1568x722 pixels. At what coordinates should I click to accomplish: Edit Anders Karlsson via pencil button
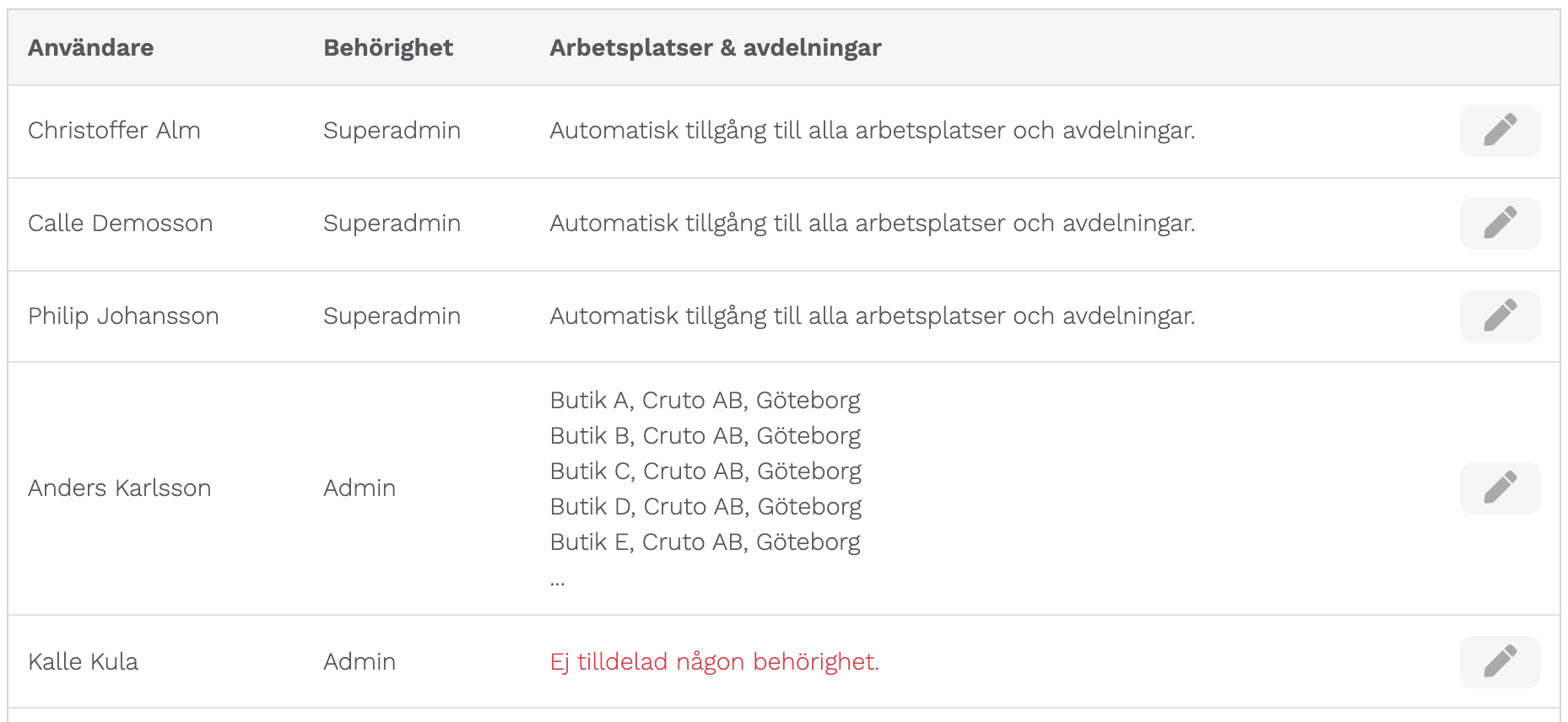[1500, 488]
